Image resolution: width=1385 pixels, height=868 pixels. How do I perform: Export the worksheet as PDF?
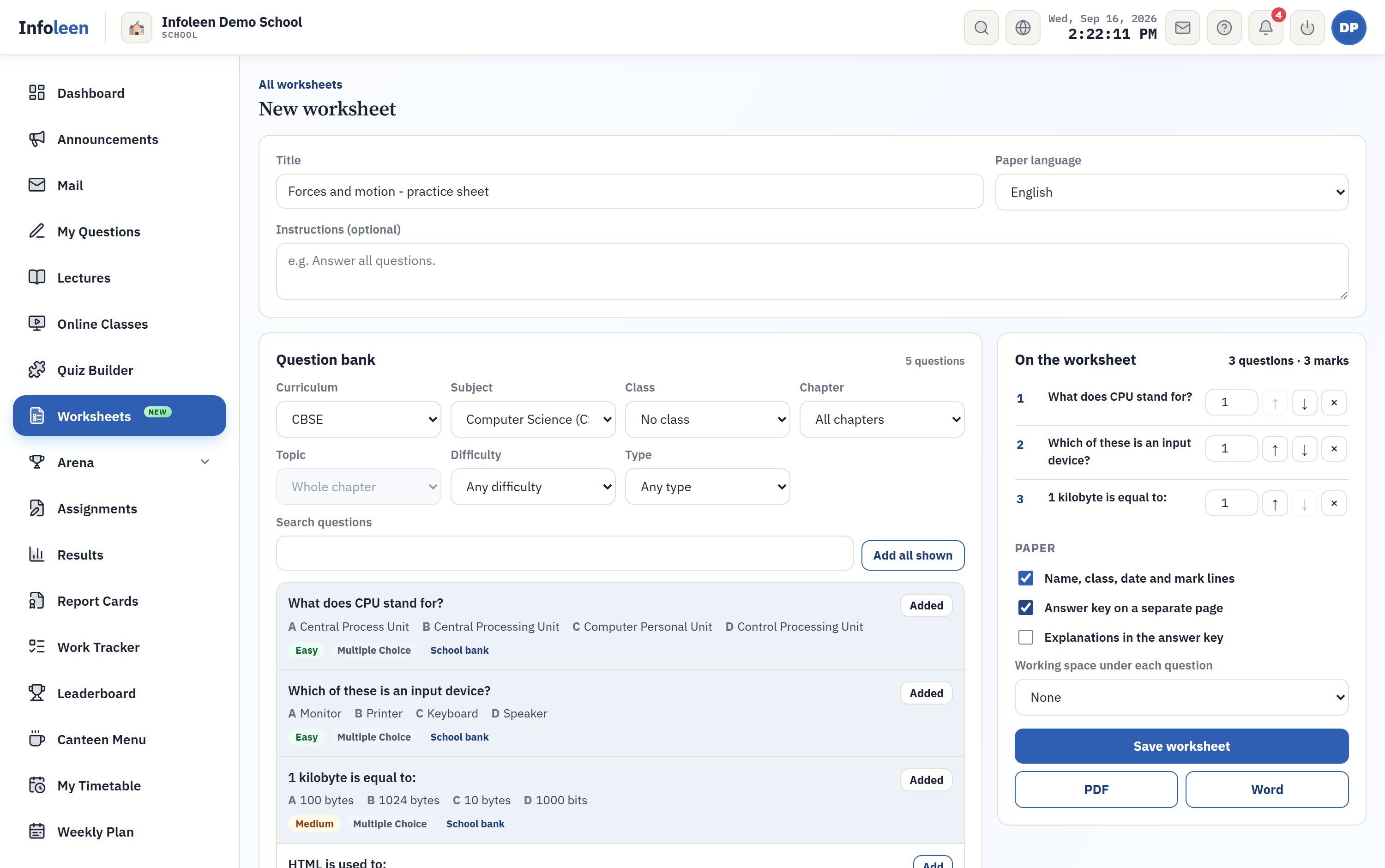[x=1096, y=790]
